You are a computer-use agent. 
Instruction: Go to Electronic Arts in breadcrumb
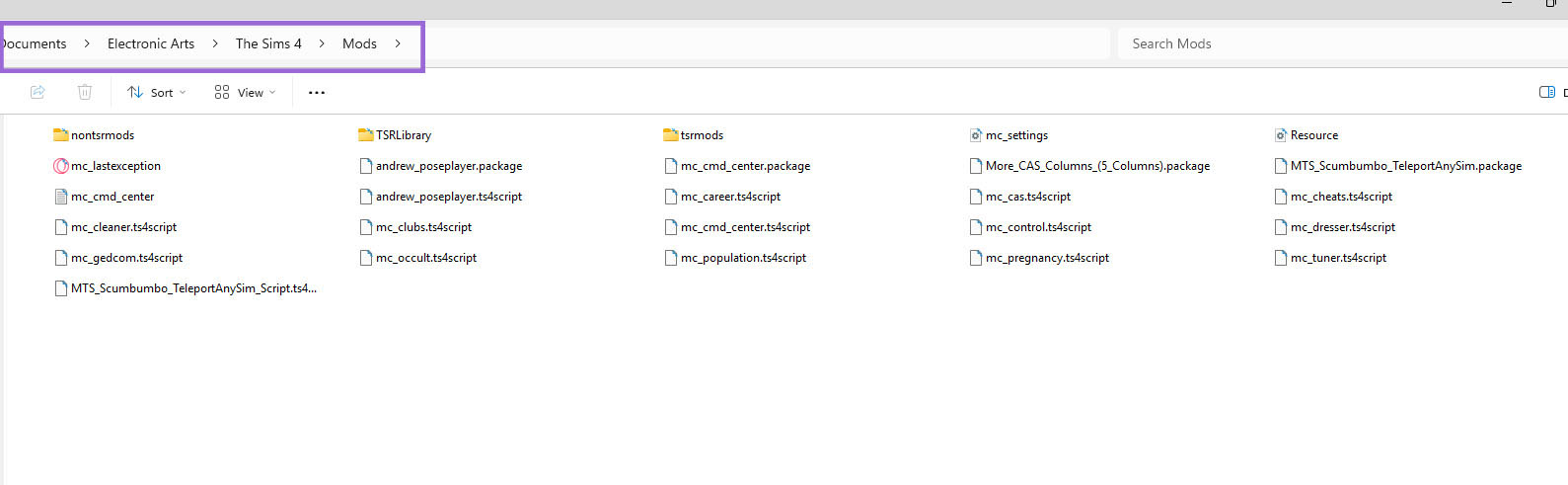coord(151,43)
